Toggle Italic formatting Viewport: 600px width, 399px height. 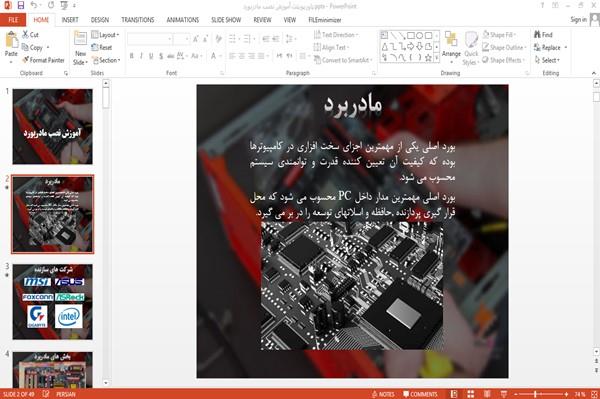[141, 56]
